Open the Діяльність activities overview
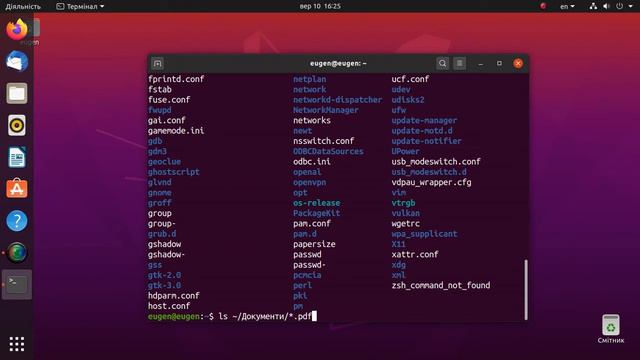This screenshot has height=360, width=640. (x=23, y=6)
